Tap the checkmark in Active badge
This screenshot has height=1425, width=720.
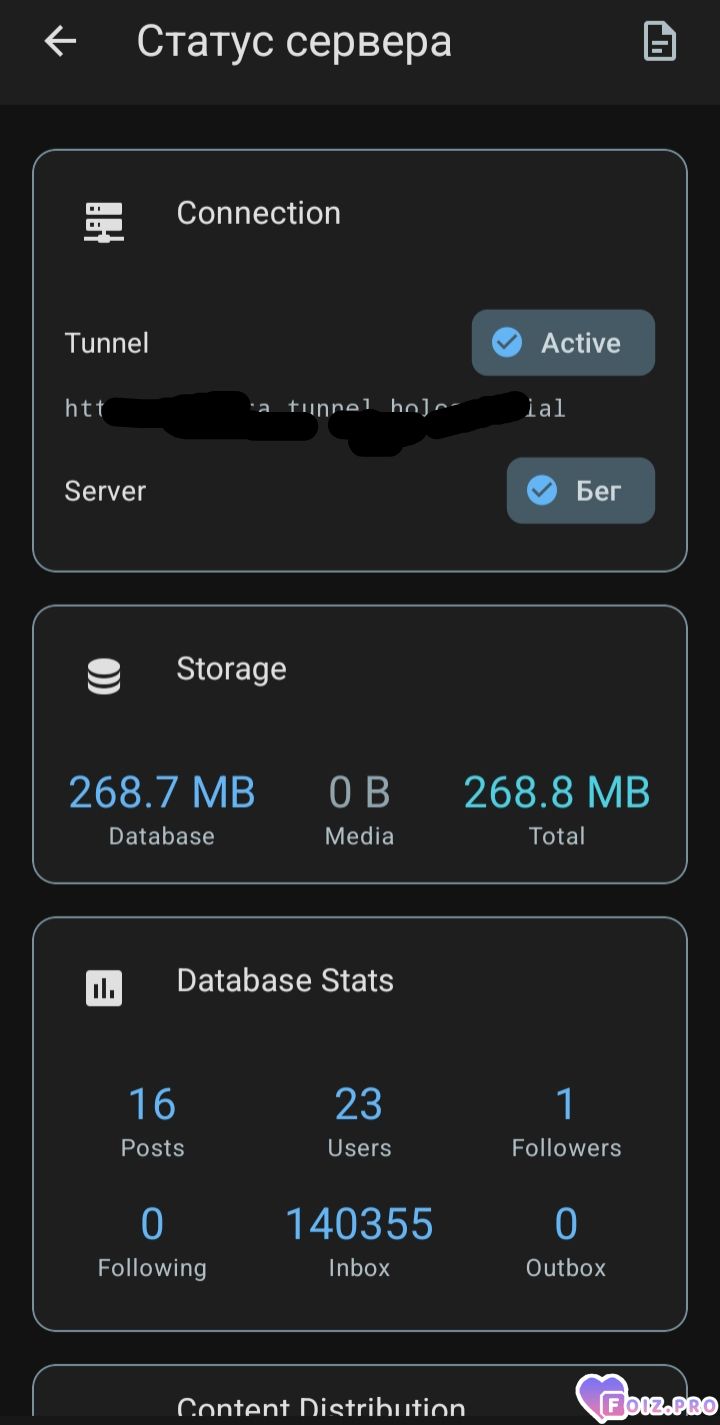(x=507, y=343)
